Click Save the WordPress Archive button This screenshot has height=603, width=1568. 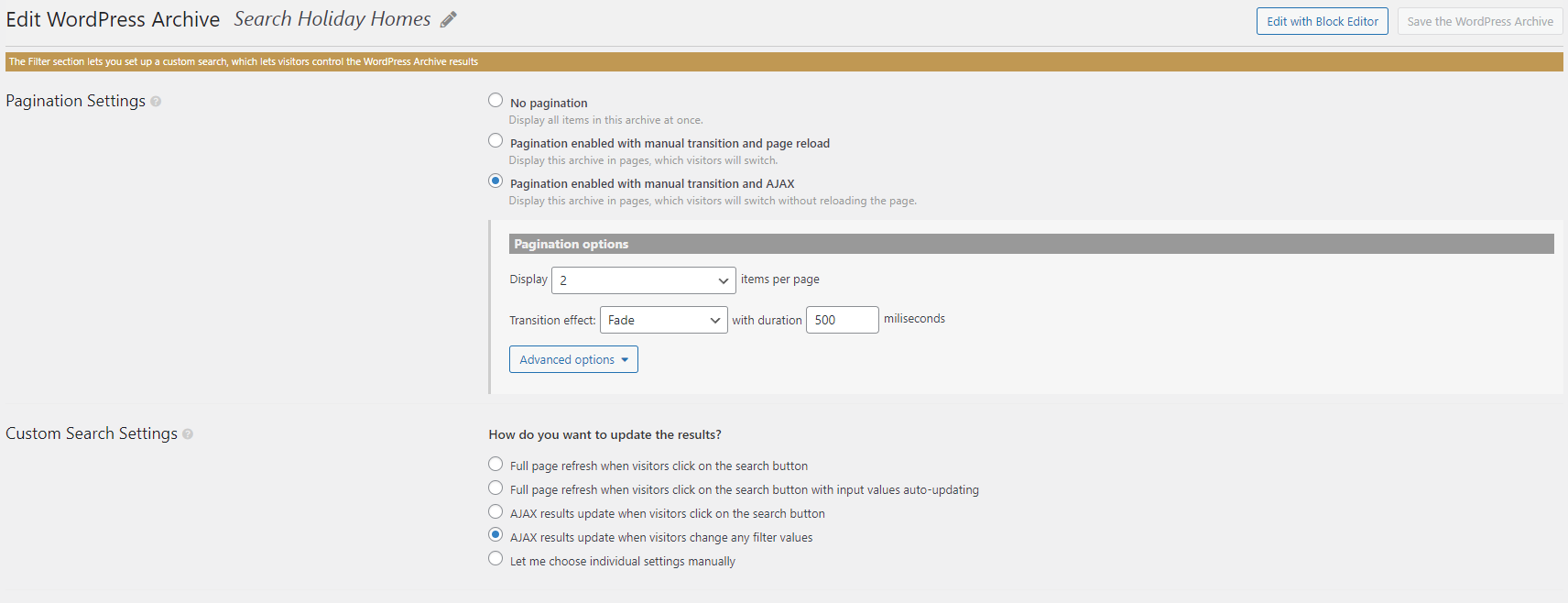click(x=1480, y=21)
